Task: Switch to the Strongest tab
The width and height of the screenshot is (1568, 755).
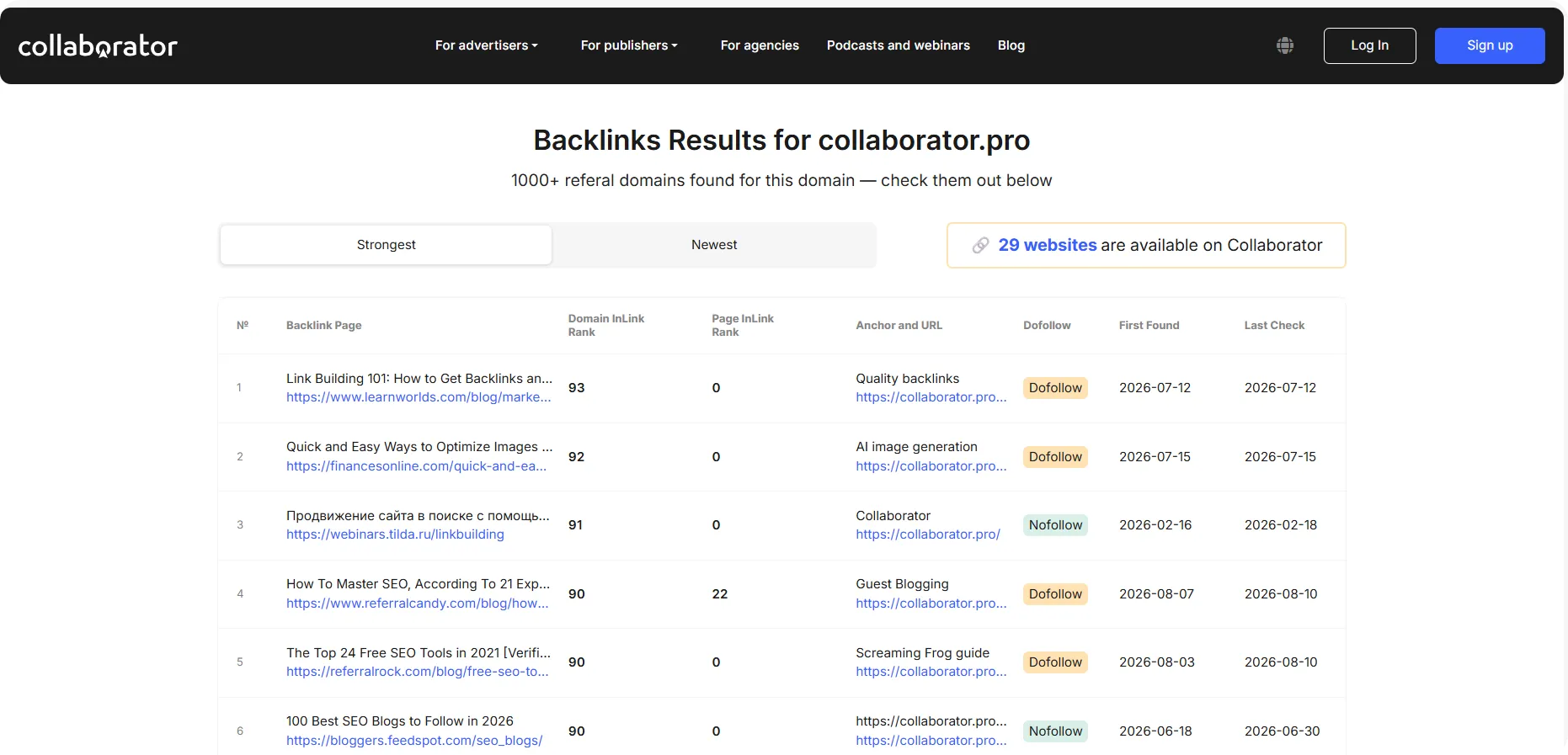Action: [386, 245]
